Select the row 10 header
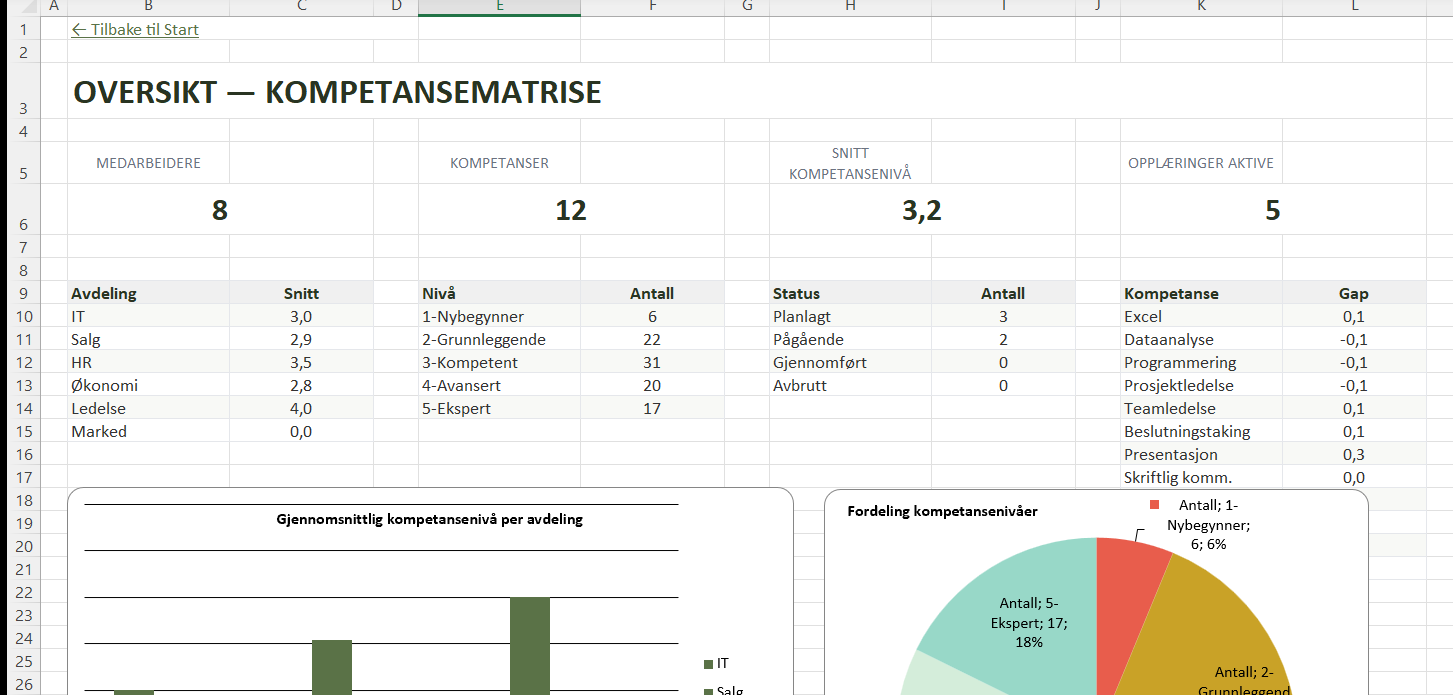Screen dimensions: 1453x695 [19, 317]
